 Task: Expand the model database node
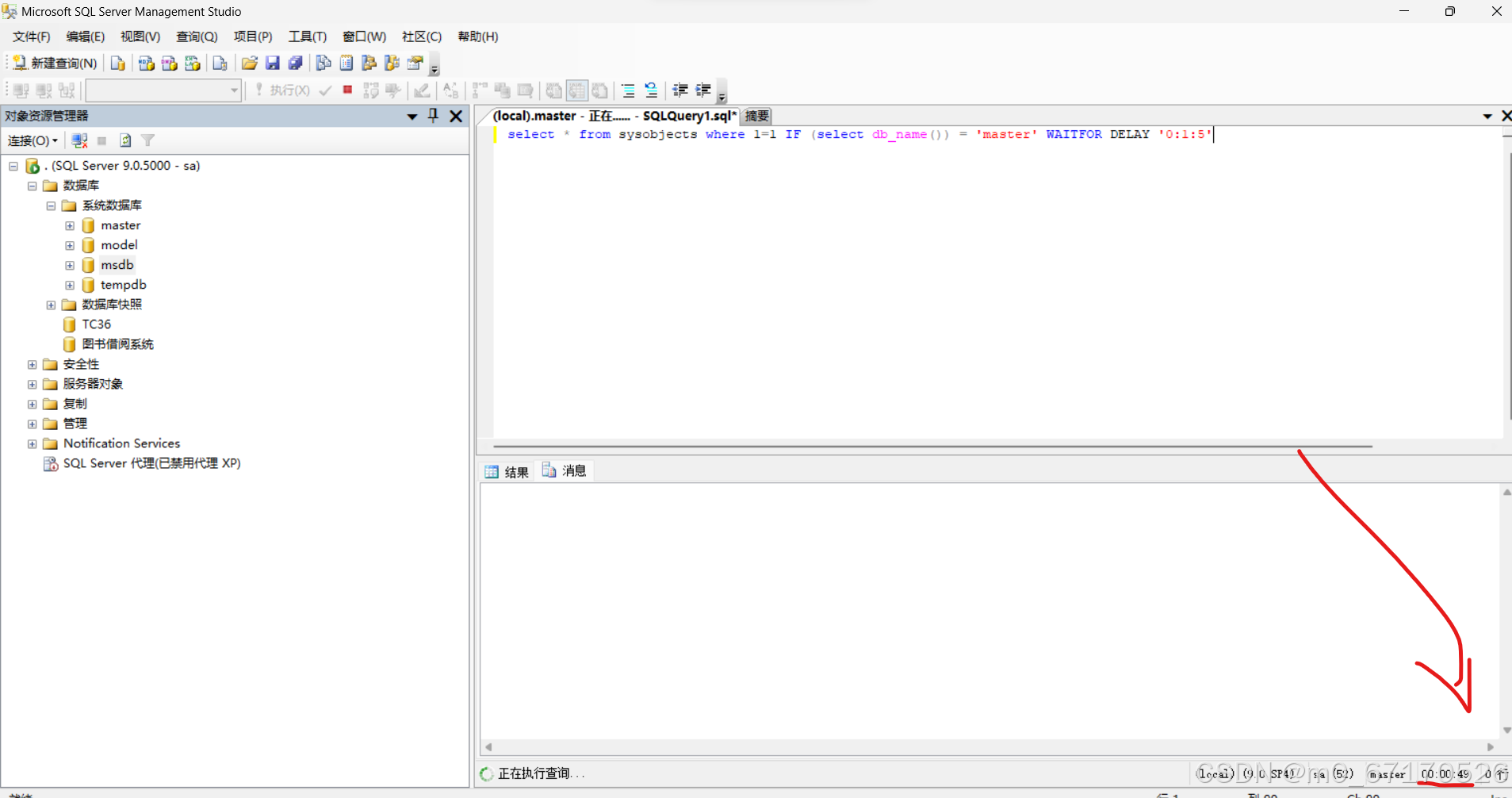coord(70,245)
